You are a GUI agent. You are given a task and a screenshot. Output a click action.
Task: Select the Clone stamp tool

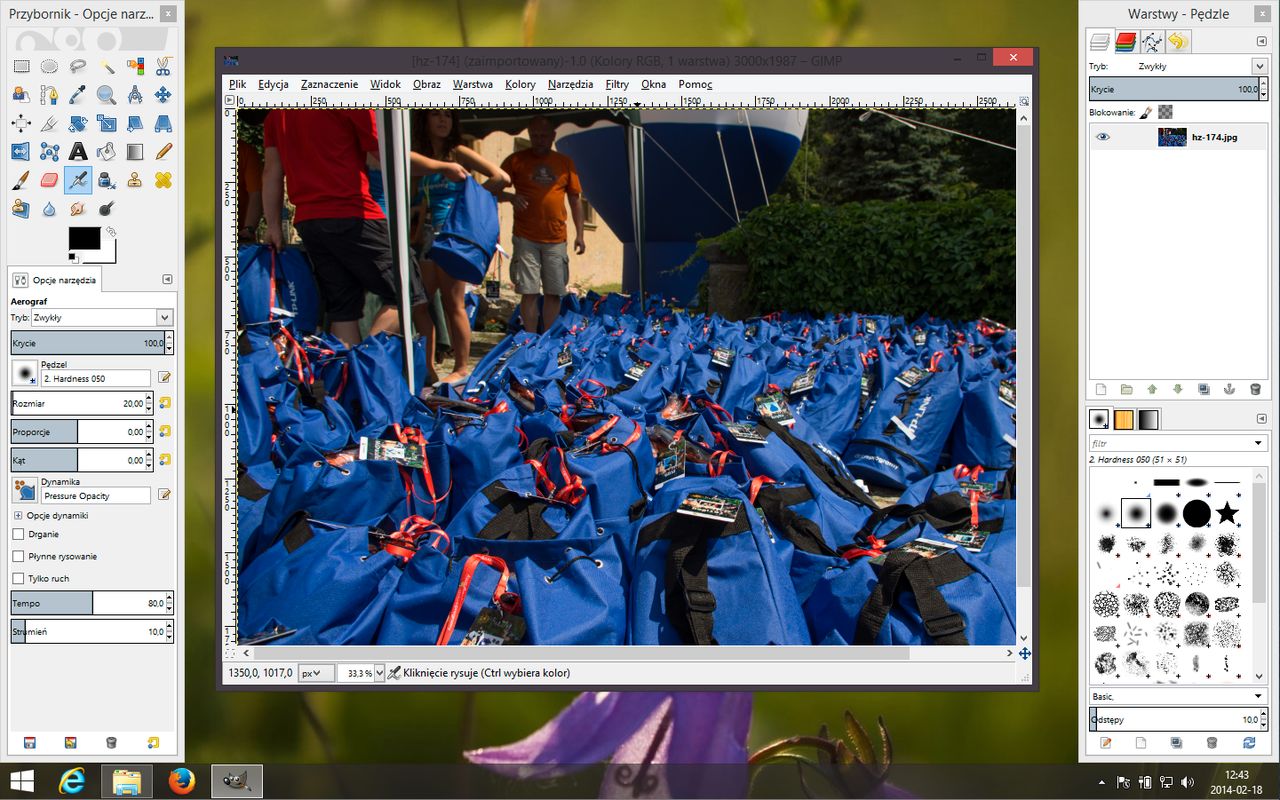(135, 180)
